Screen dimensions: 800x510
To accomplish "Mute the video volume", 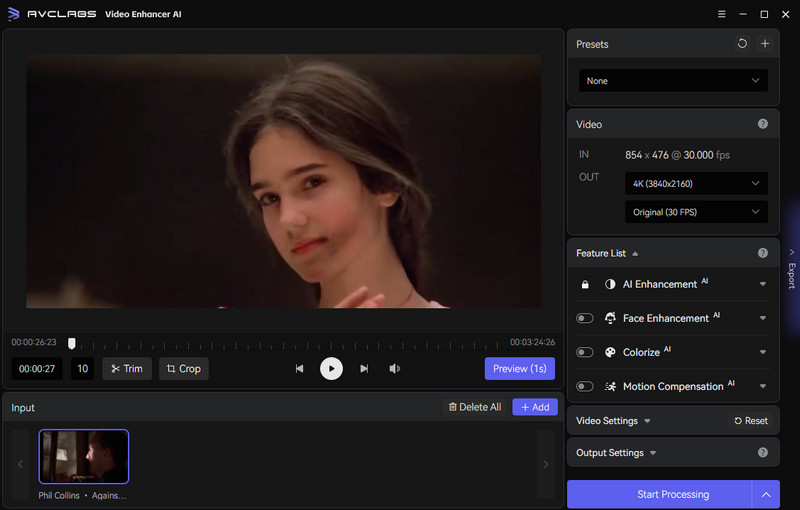I will [x=394, y=369].
